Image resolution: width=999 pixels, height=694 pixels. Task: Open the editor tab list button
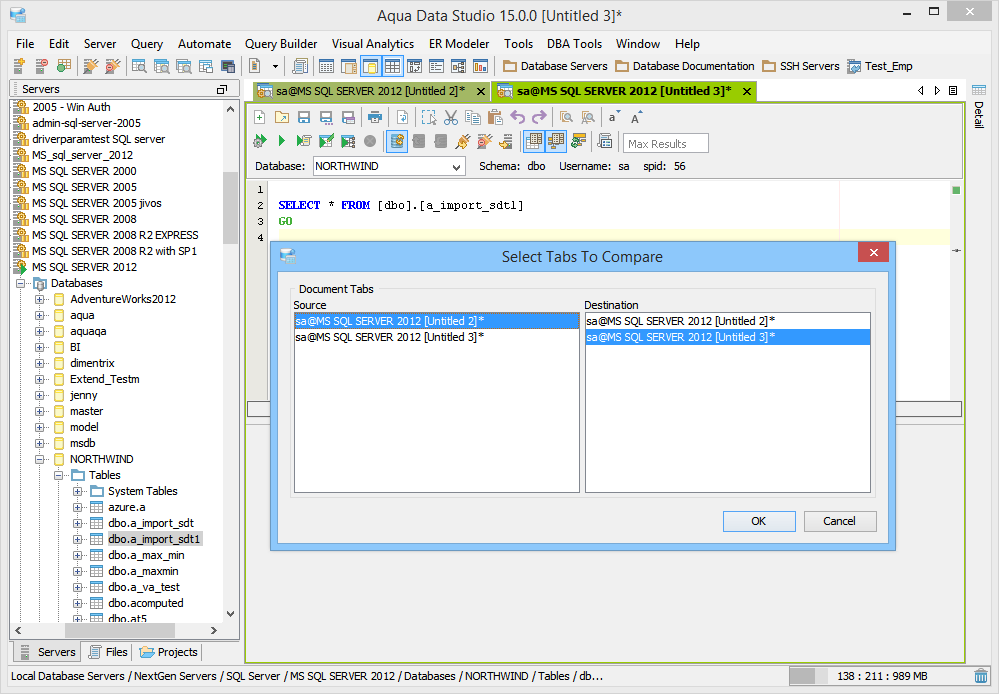click(953, 90)
